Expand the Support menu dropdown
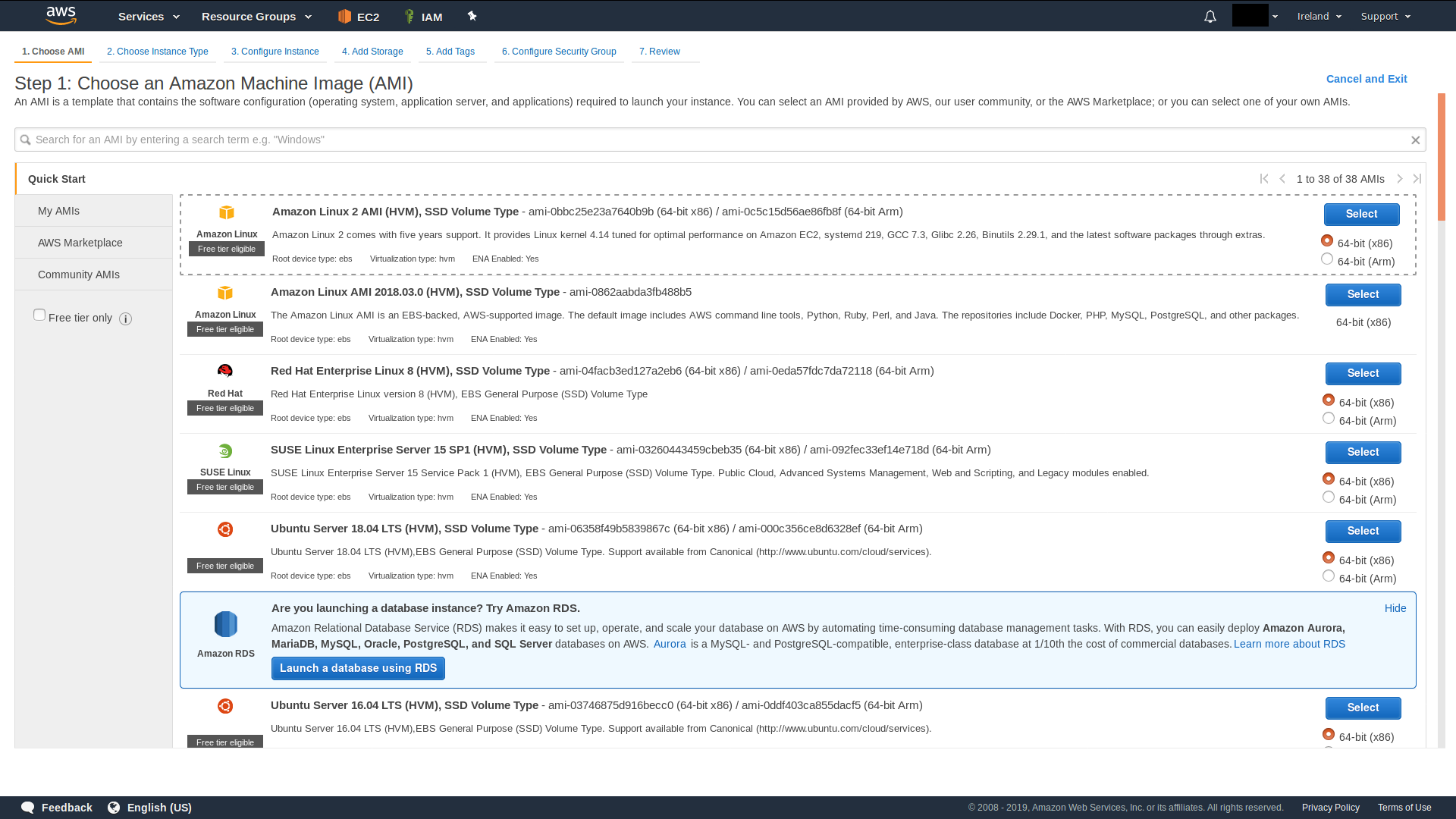 (1384, 16)
